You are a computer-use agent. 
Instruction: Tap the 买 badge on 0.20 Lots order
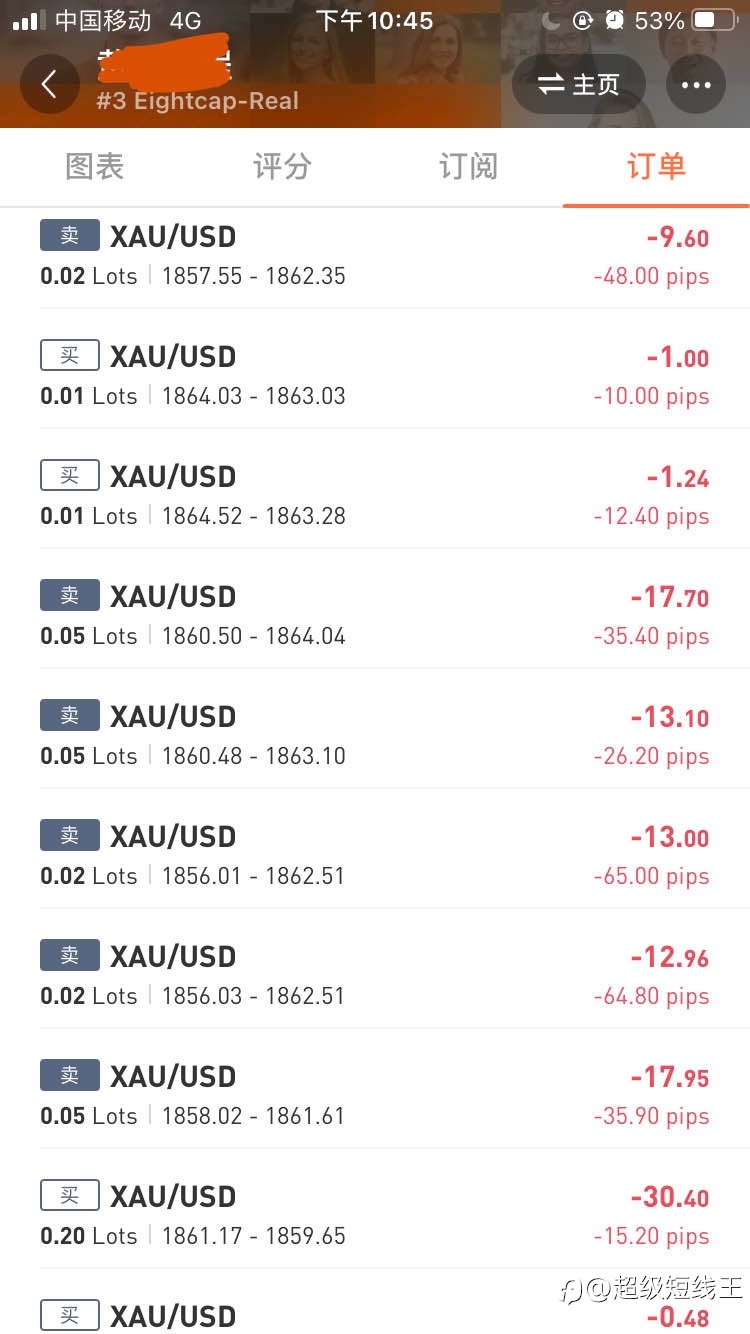tap(70, 1195)
